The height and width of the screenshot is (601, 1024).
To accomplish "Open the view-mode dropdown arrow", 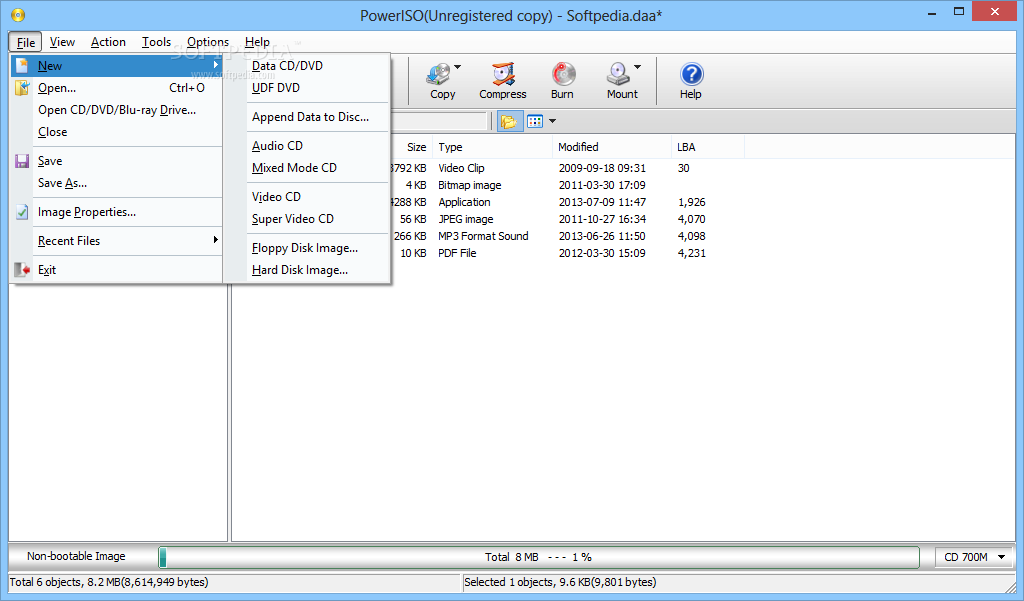I will click(x=552, y=121).
